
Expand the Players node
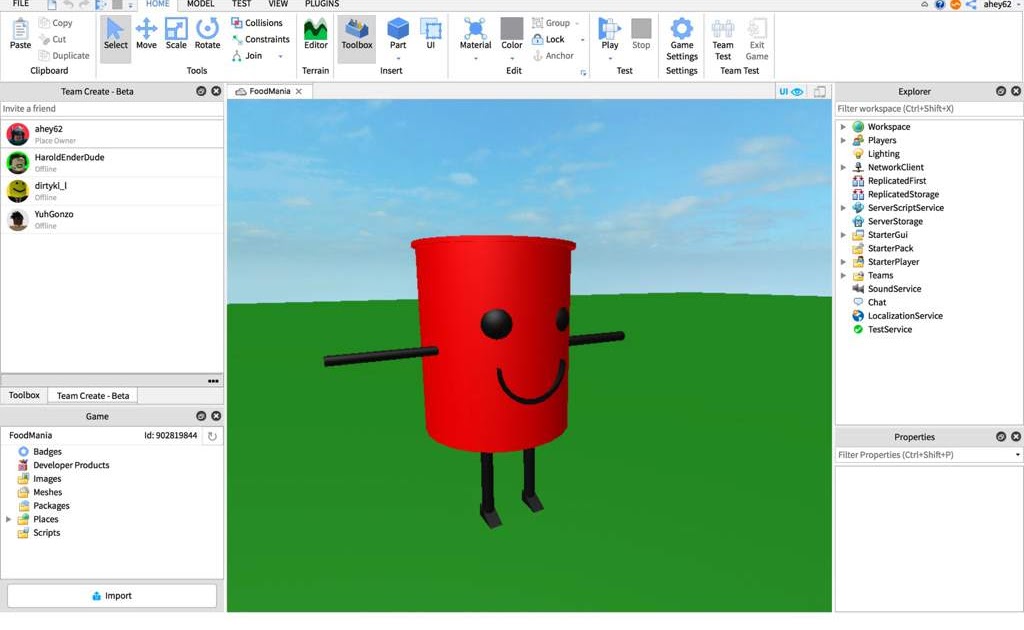(x=843, y=140)
